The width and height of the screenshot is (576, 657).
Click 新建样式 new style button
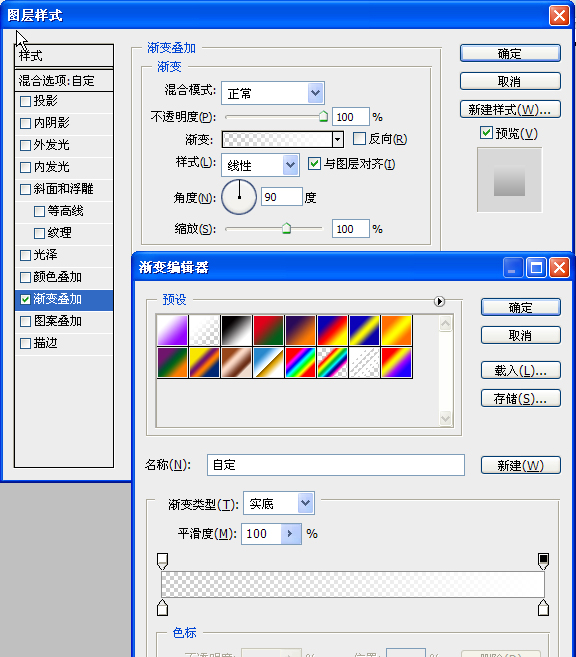point(510,109)
